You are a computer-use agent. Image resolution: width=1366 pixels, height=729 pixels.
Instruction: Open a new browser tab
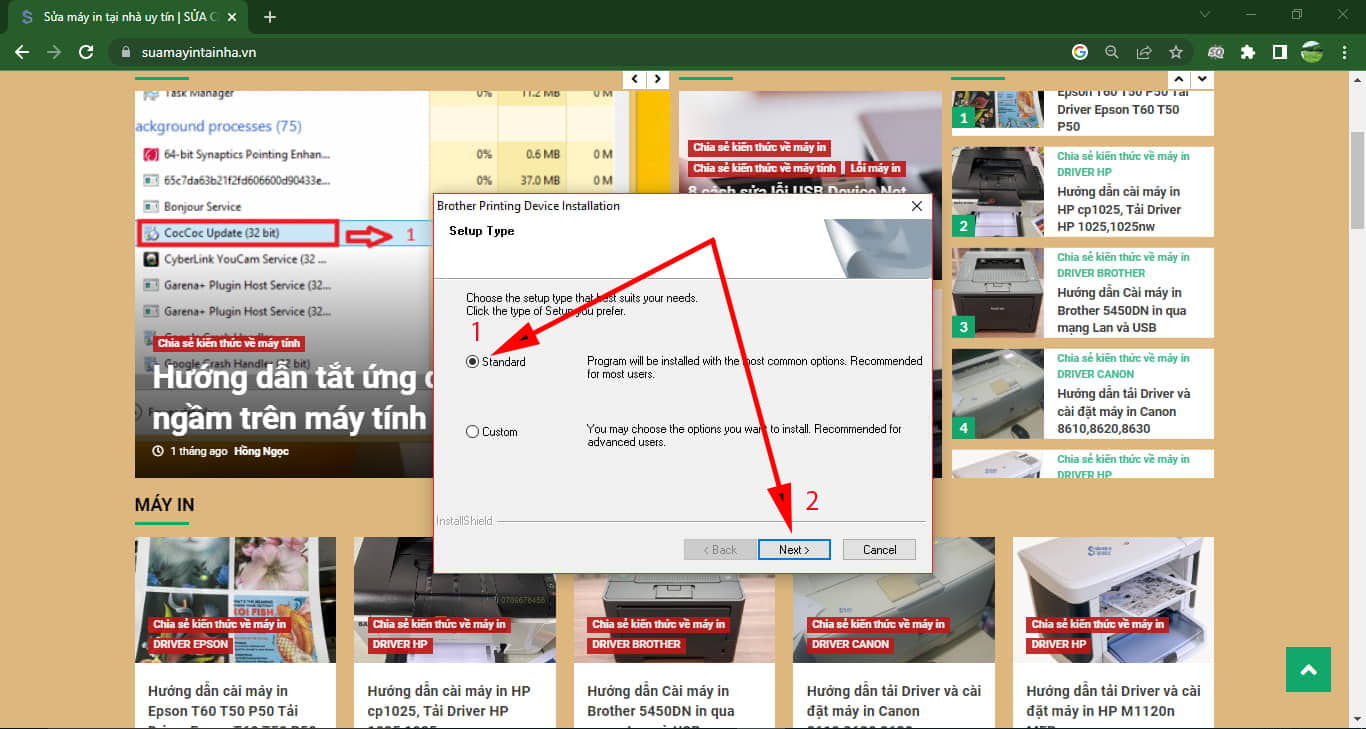270,17
